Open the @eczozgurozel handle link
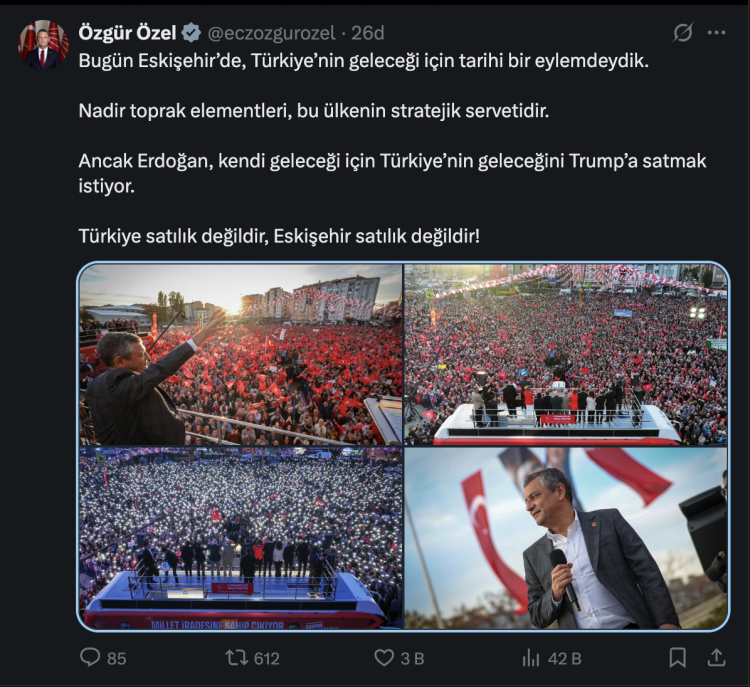Viewport: 750px width, 687px height. 272,33
